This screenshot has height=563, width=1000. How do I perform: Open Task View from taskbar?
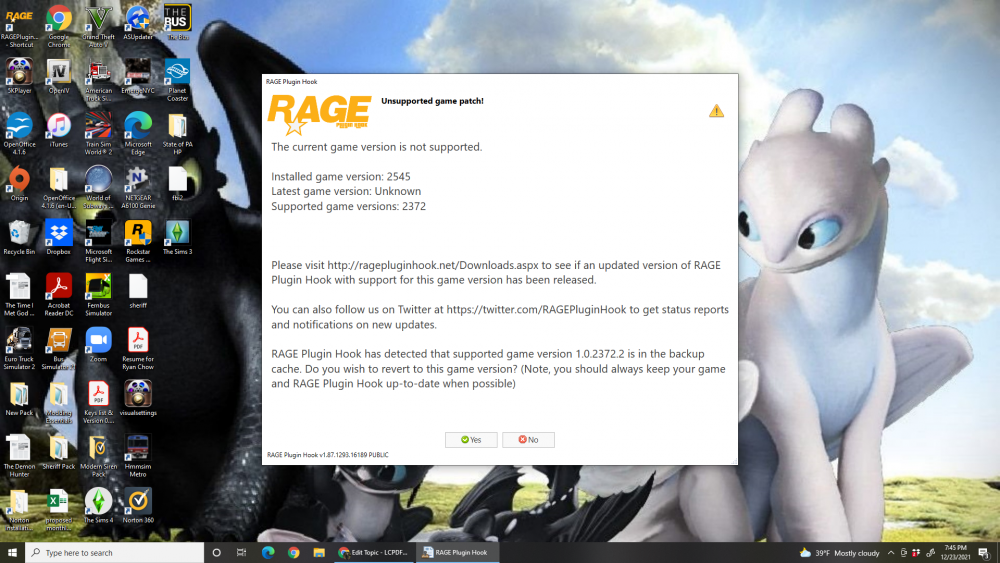241,553
